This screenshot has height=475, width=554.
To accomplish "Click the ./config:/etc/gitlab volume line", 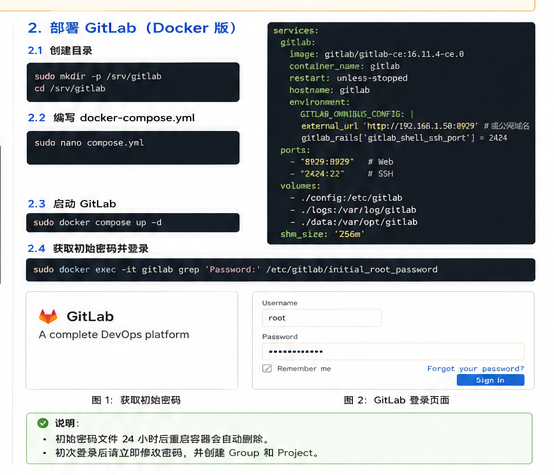I will point(346,198).
